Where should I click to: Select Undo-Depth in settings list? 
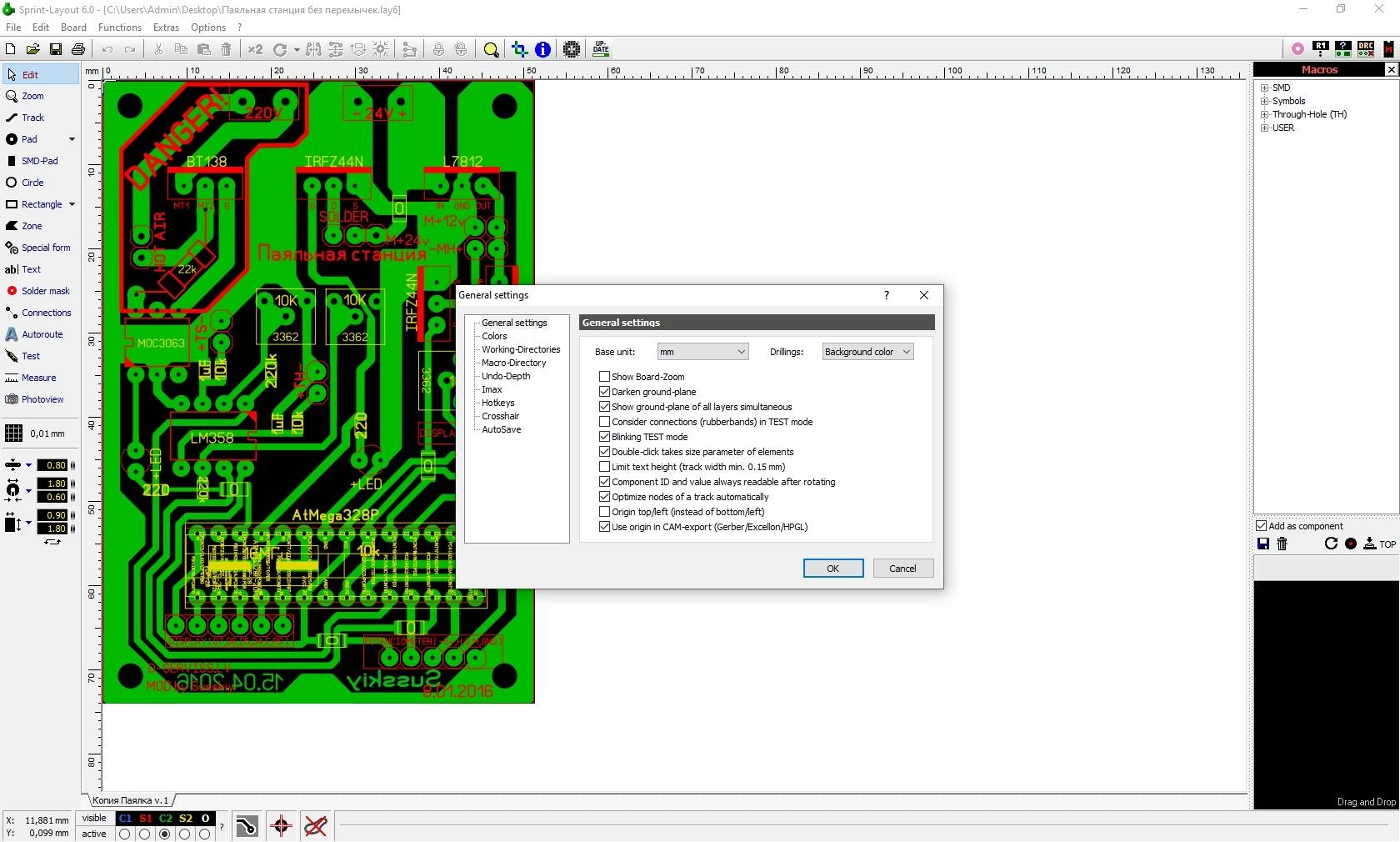click(506, 376)
